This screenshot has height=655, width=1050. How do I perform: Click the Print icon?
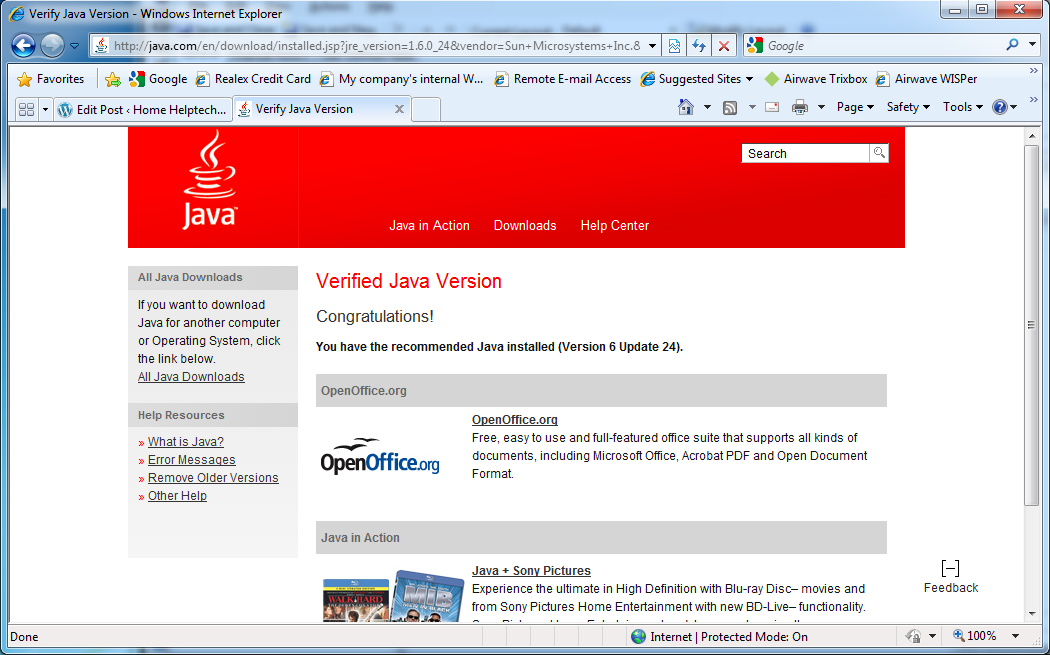(800, 107)
